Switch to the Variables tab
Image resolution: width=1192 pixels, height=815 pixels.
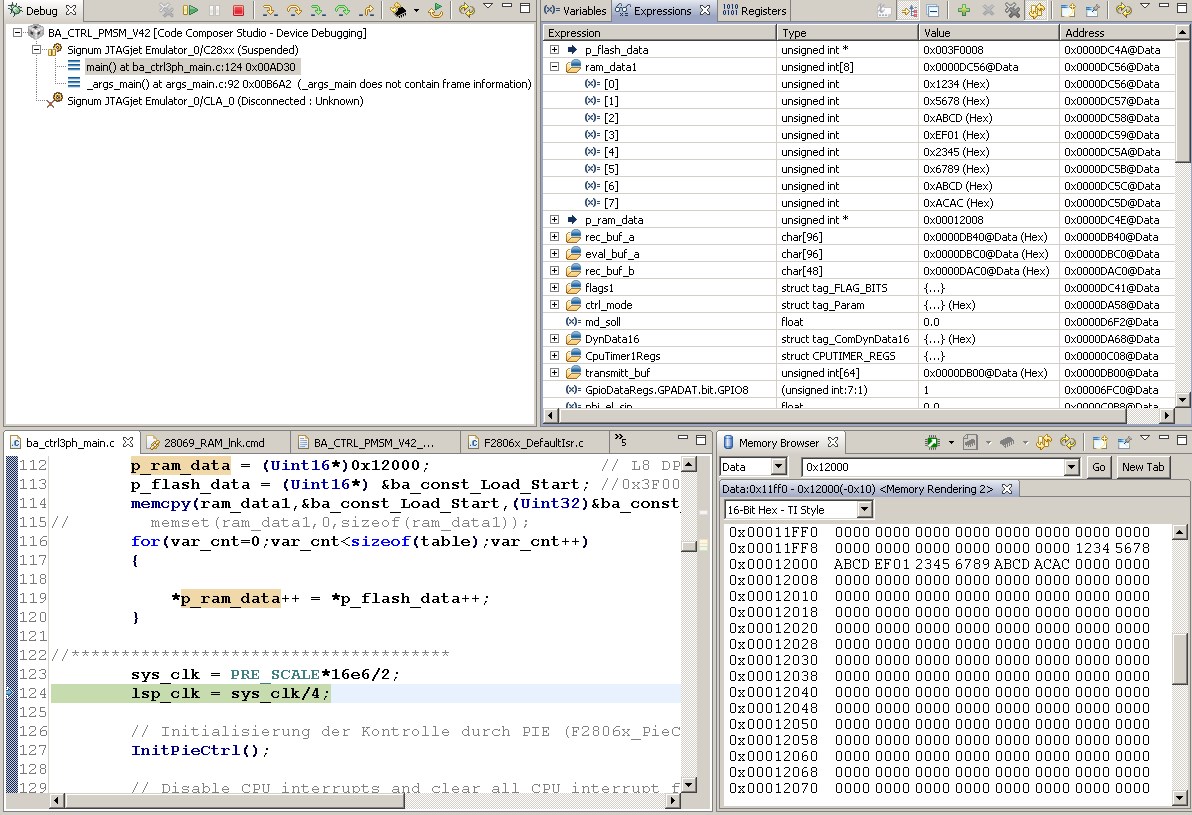575,11
